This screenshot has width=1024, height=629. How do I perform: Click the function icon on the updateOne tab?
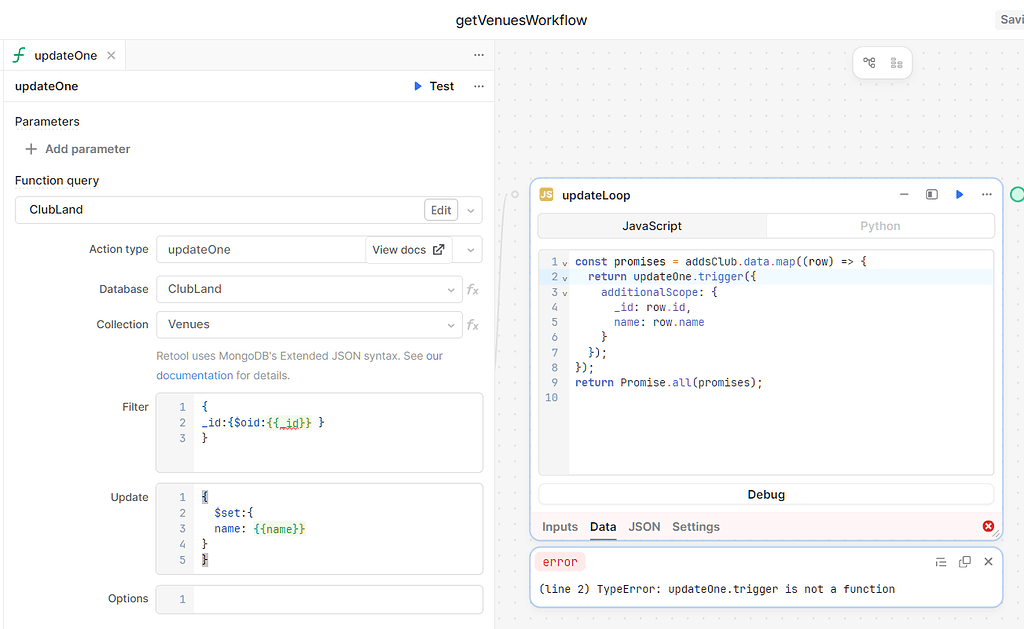[x=17, y=55]
